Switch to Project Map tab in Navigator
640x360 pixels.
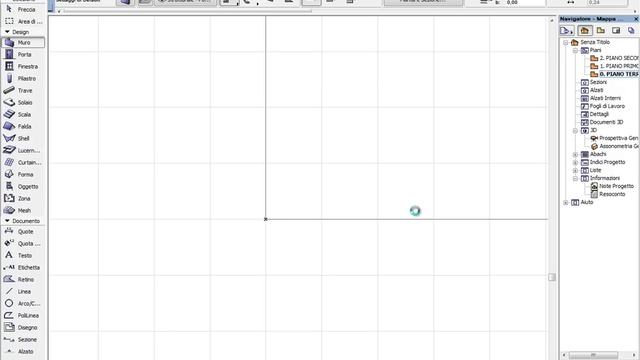pyautogui.click(x=584, y=31)
